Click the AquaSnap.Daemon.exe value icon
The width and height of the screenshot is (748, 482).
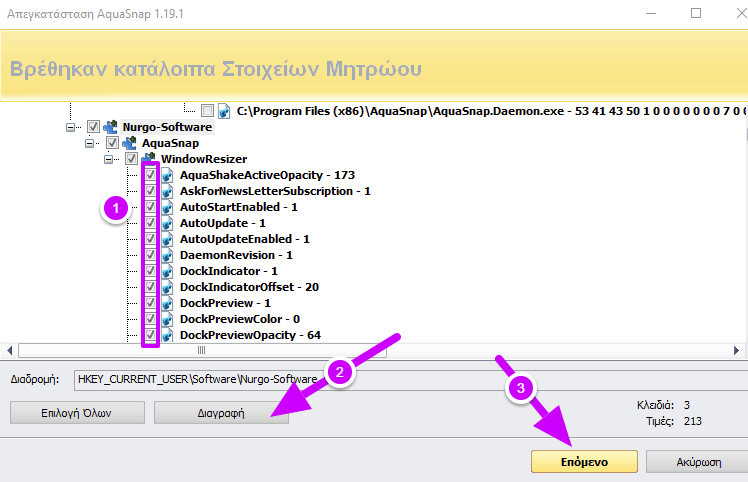[x=224, y=111]
